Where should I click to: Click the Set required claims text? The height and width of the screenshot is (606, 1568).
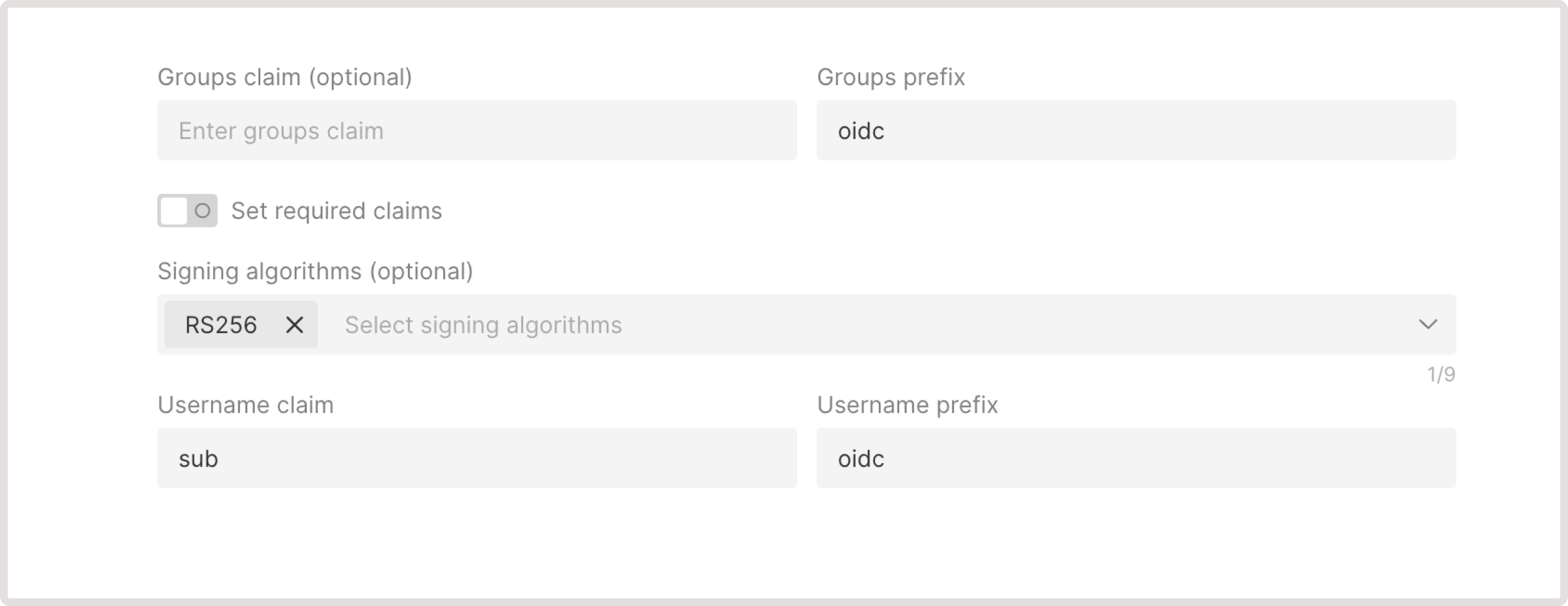point(335,211)
